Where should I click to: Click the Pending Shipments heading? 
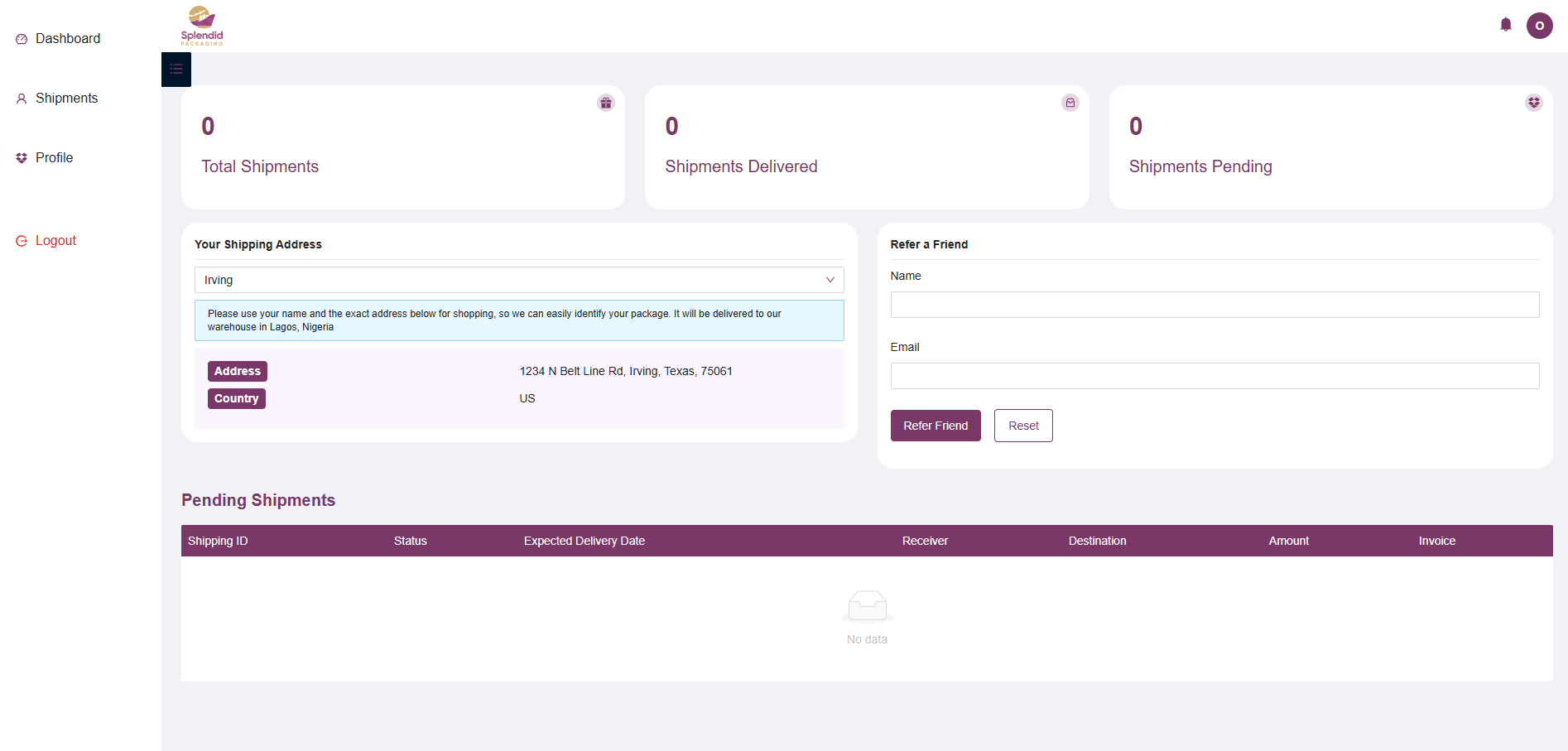click(258, 500)
